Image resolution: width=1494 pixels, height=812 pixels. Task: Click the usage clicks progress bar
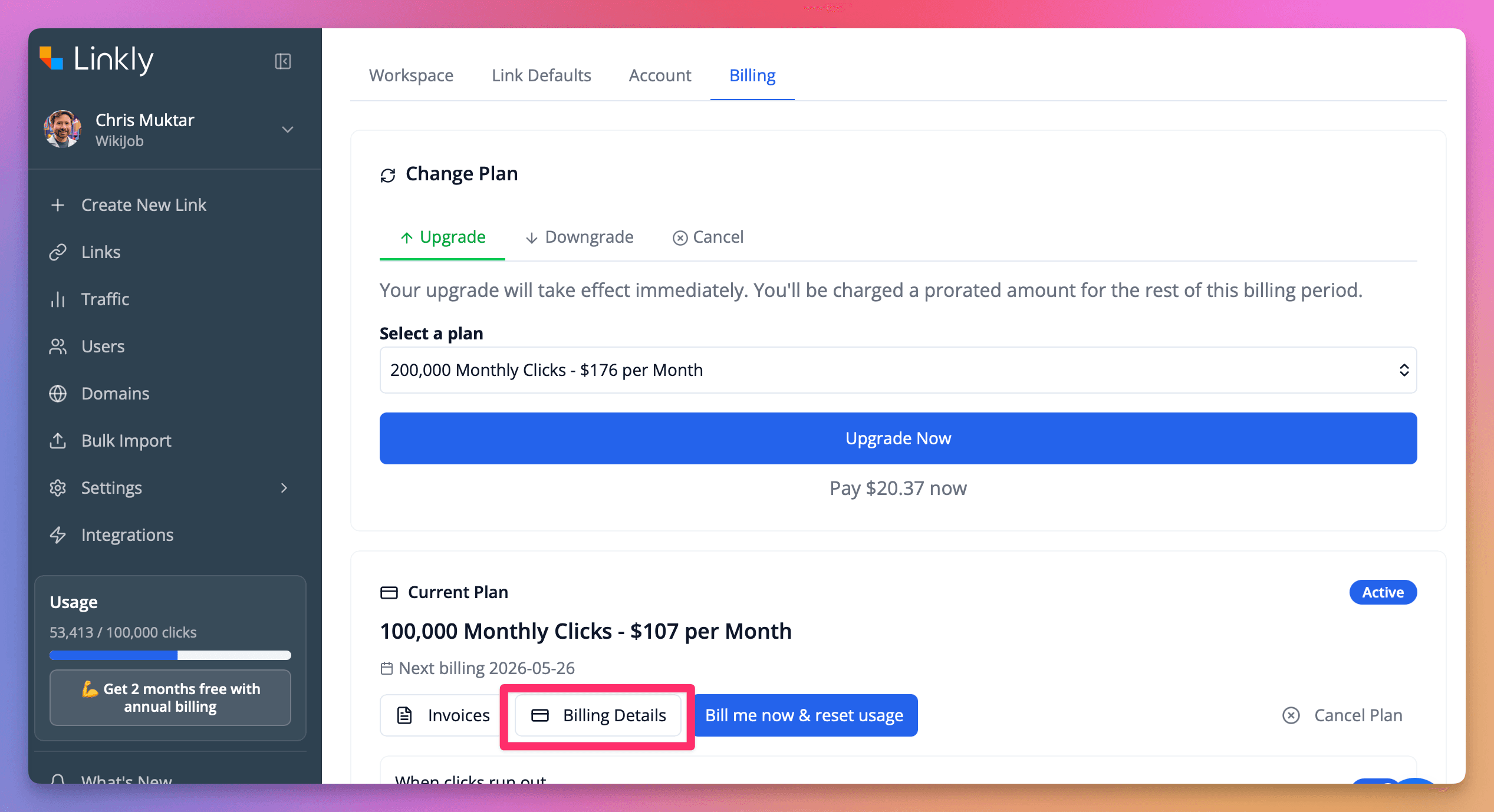click(x=170, y=655)
